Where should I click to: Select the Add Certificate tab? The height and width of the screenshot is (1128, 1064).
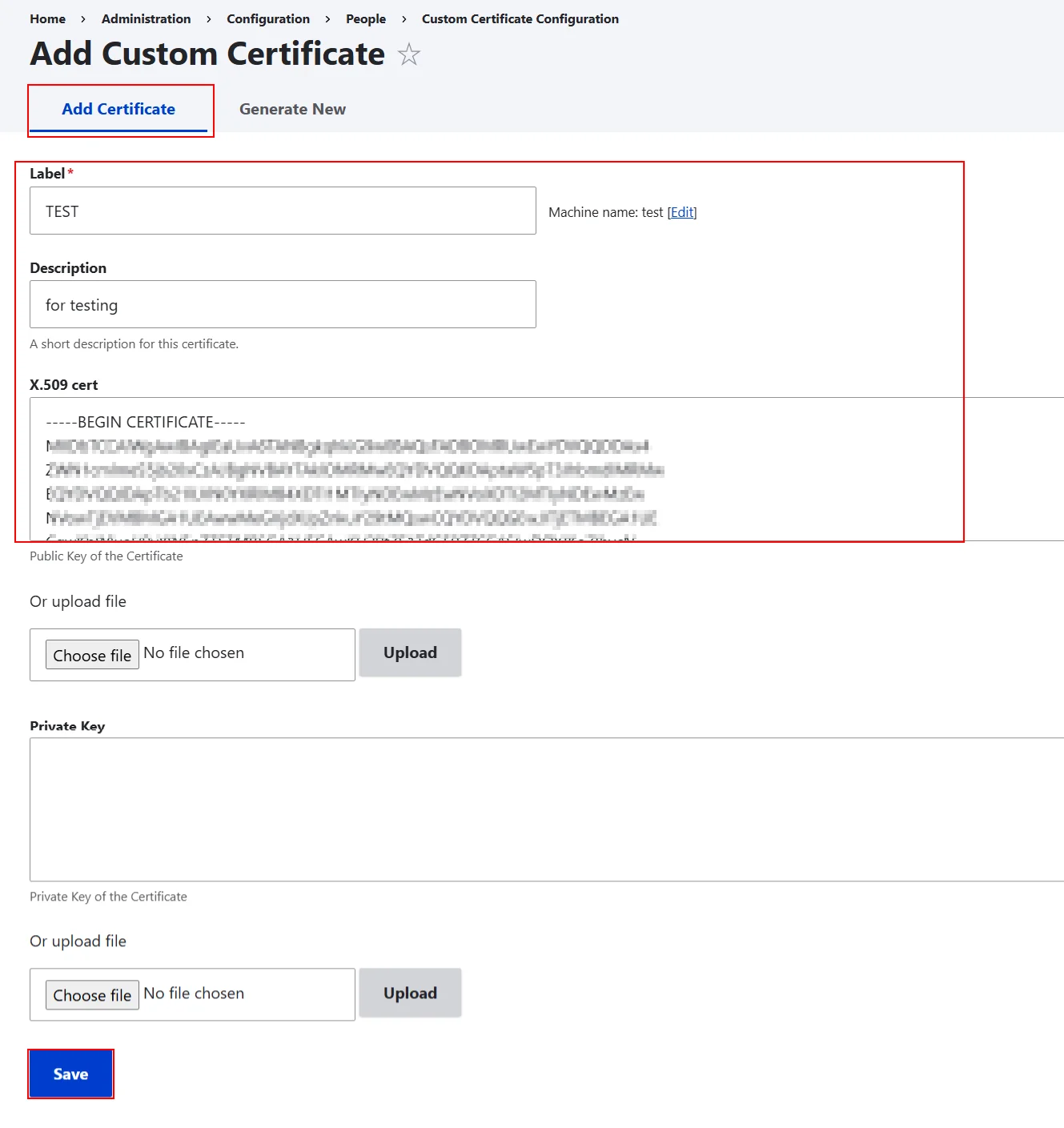(118, 109)
